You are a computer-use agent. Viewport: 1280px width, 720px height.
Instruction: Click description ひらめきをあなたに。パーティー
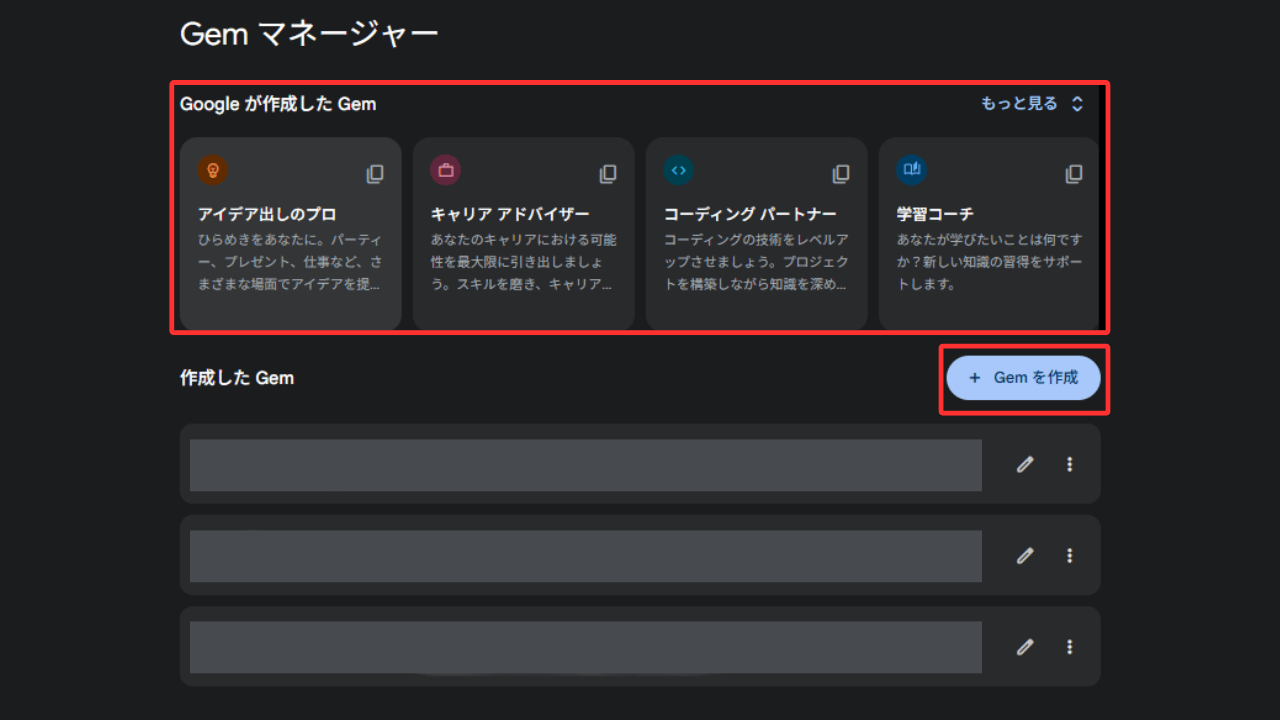(x=290, y=262)
